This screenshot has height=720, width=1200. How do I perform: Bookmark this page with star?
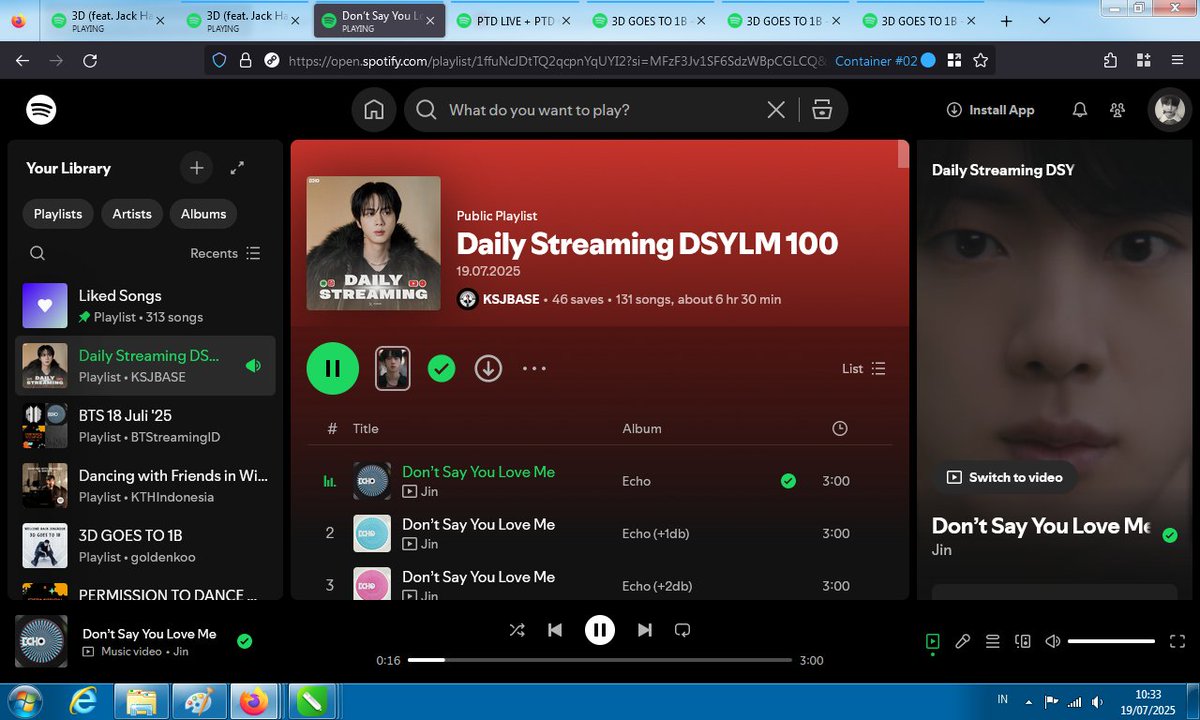click(x=981, y=61)
